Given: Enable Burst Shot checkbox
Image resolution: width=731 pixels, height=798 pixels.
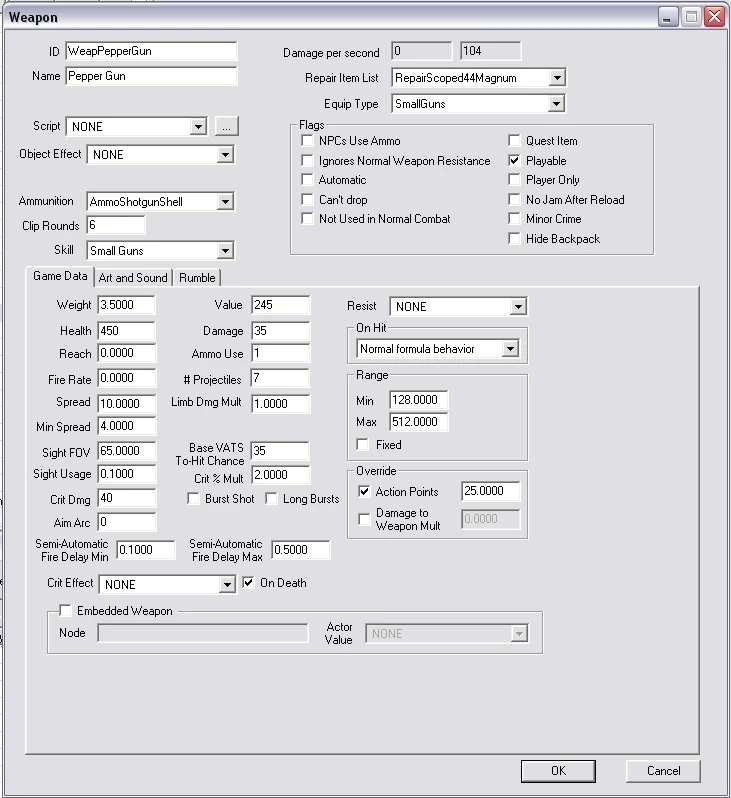Looking at the screenshot, I should (x=193, y=499).
